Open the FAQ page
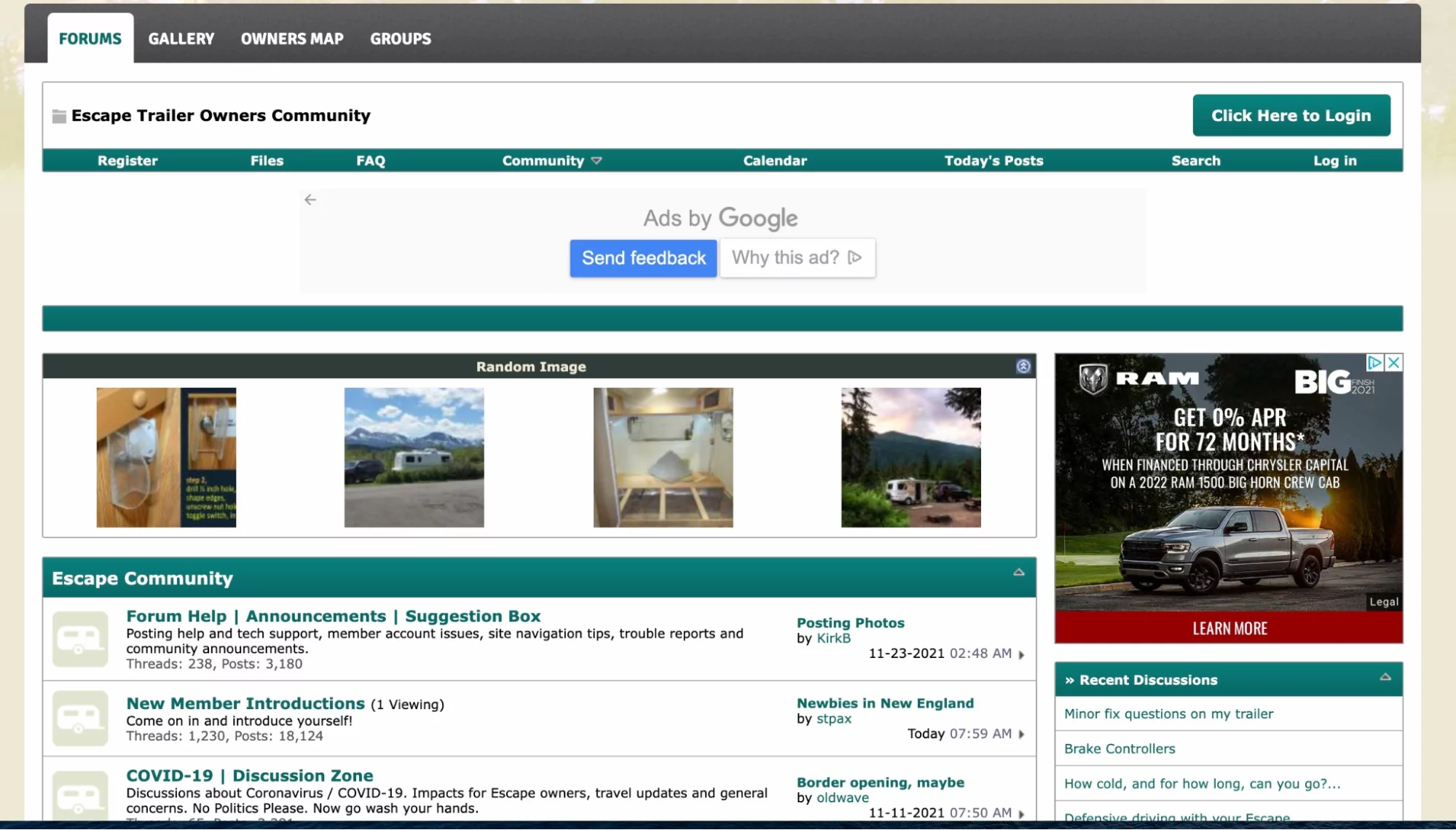The width and height of the screenshot is (1456, 830). [x=370, y=160]
